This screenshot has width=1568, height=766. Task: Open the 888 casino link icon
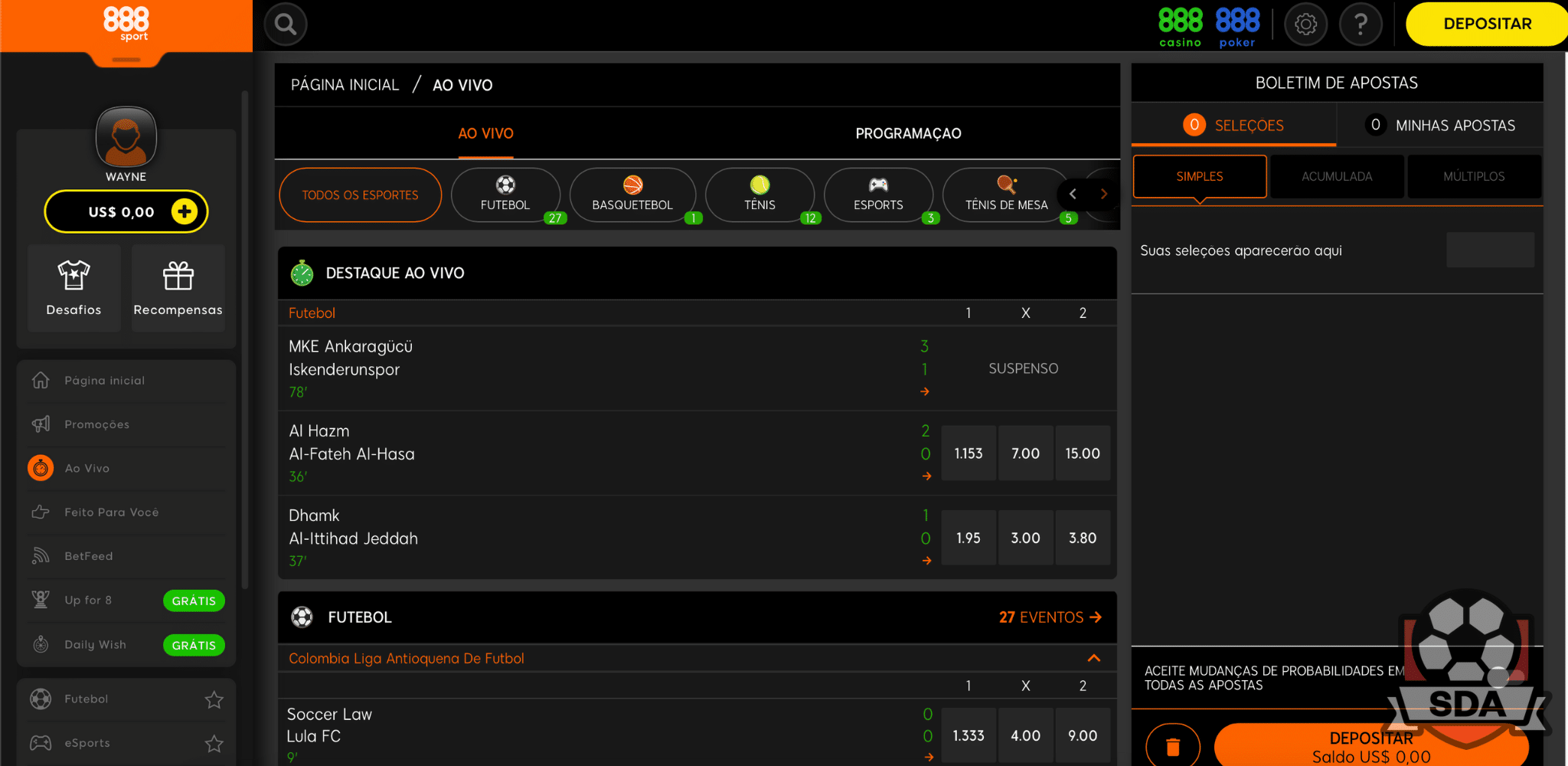(1180, 27)
